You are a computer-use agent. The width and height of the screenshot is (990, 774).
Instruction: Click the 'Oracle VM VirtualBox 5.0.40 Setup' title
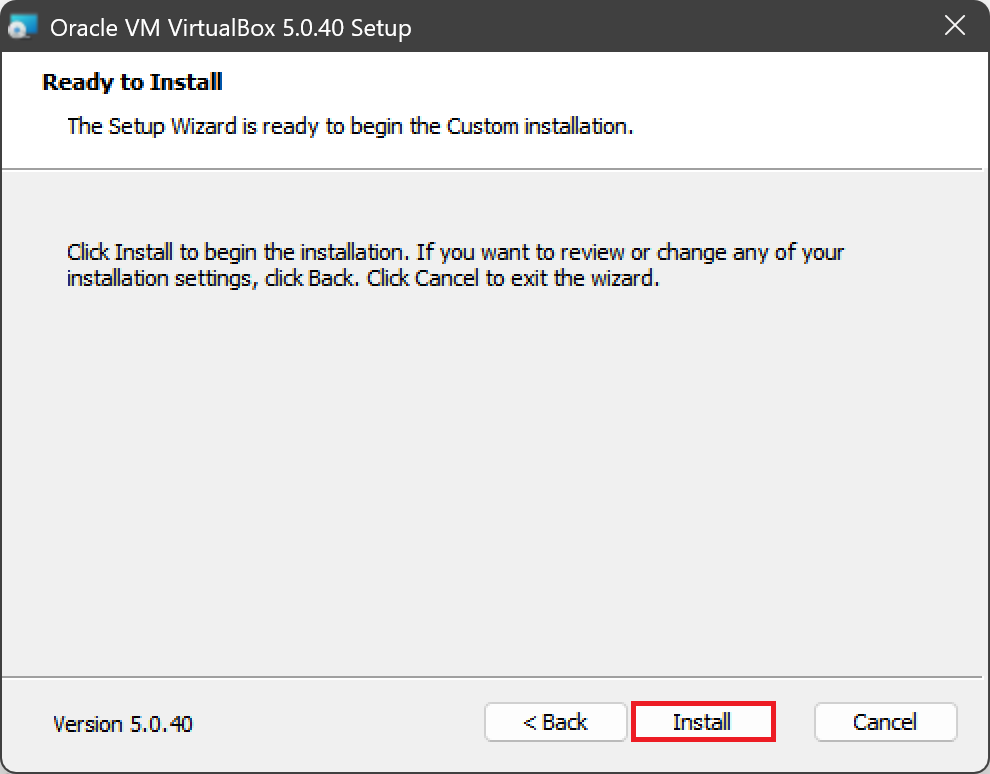(x=230, y=28)
